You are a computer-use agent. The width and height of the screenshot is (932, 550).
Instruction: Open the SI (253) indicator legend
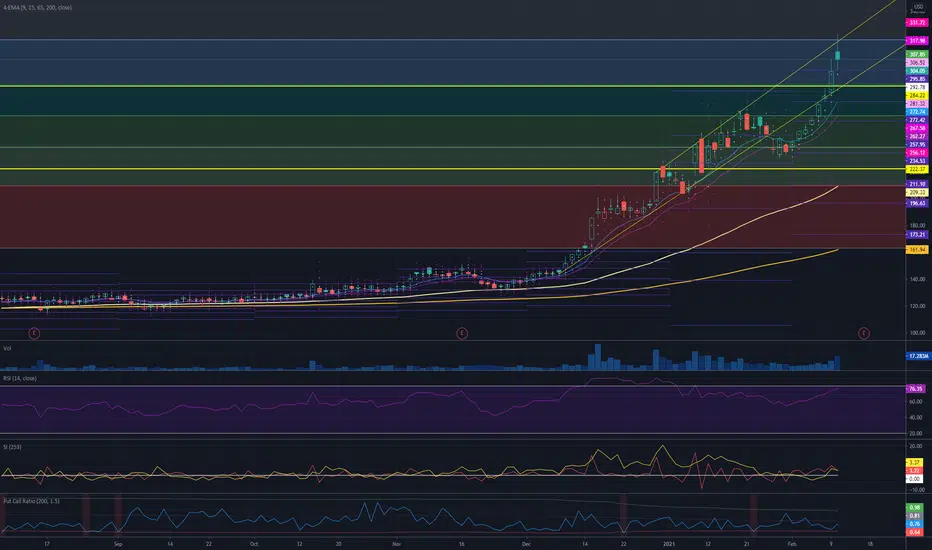point(12,447)
